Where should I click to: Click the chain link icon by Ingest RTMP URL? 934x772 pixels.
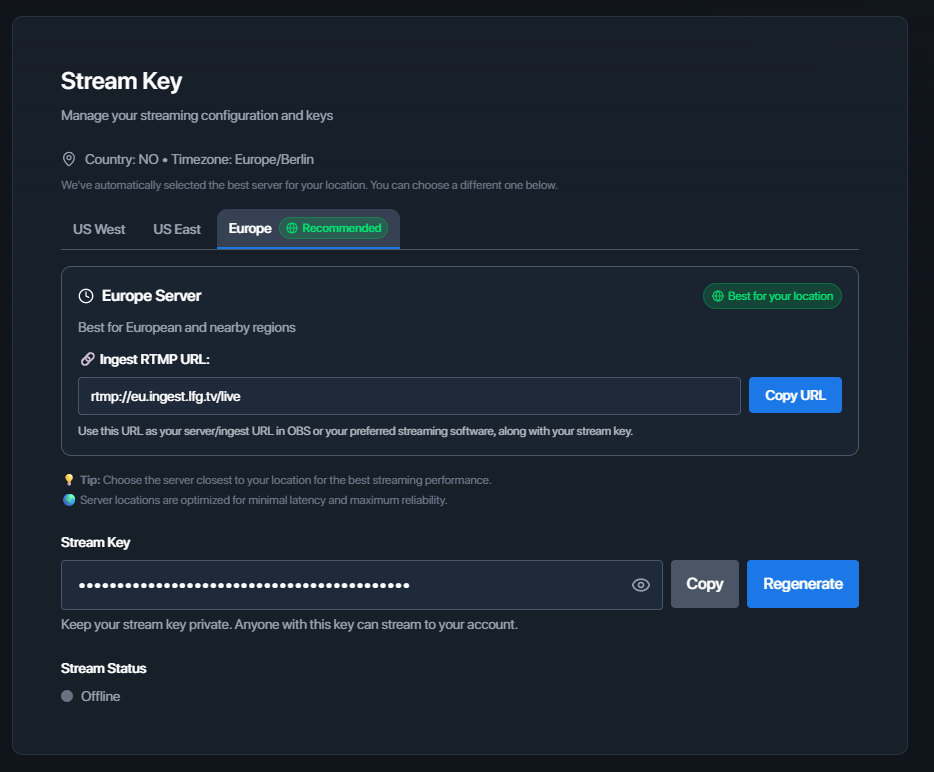point(87,359)
